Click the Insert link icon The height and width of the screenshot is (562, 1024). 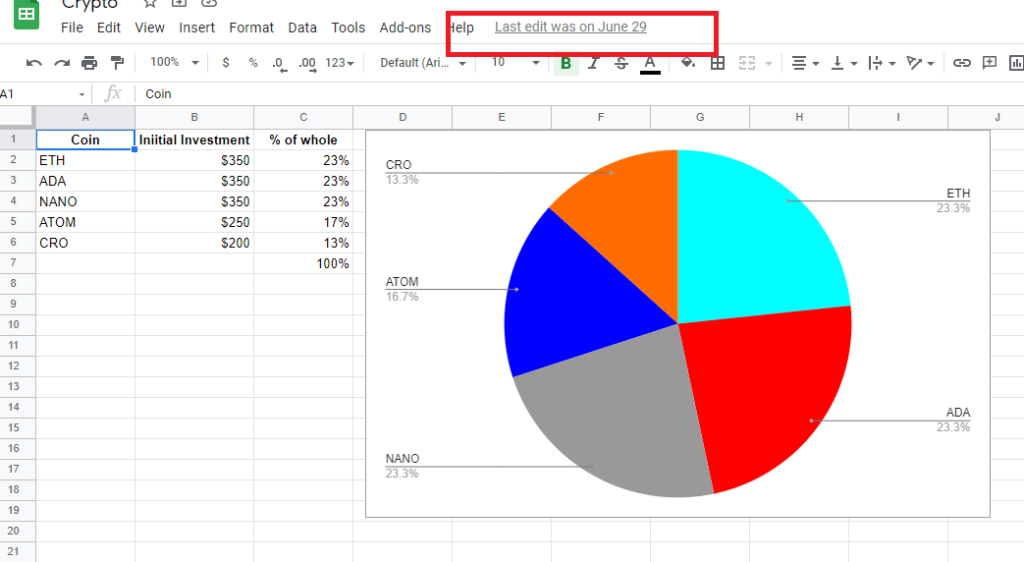pyautogui.click(x=962, y=63)
